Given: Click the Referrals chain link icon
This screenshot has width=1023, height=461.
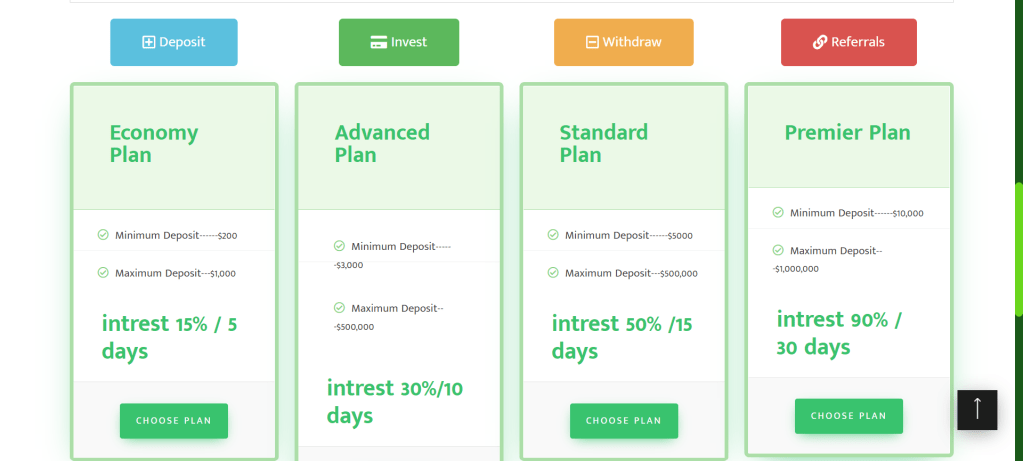Looking at the screenshot, I should [x=820, y=42].
